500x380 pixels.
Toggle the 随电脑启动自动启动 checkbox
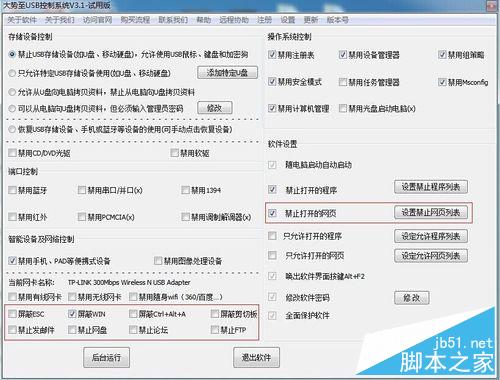pyautogui.click(x=272, y=165)
